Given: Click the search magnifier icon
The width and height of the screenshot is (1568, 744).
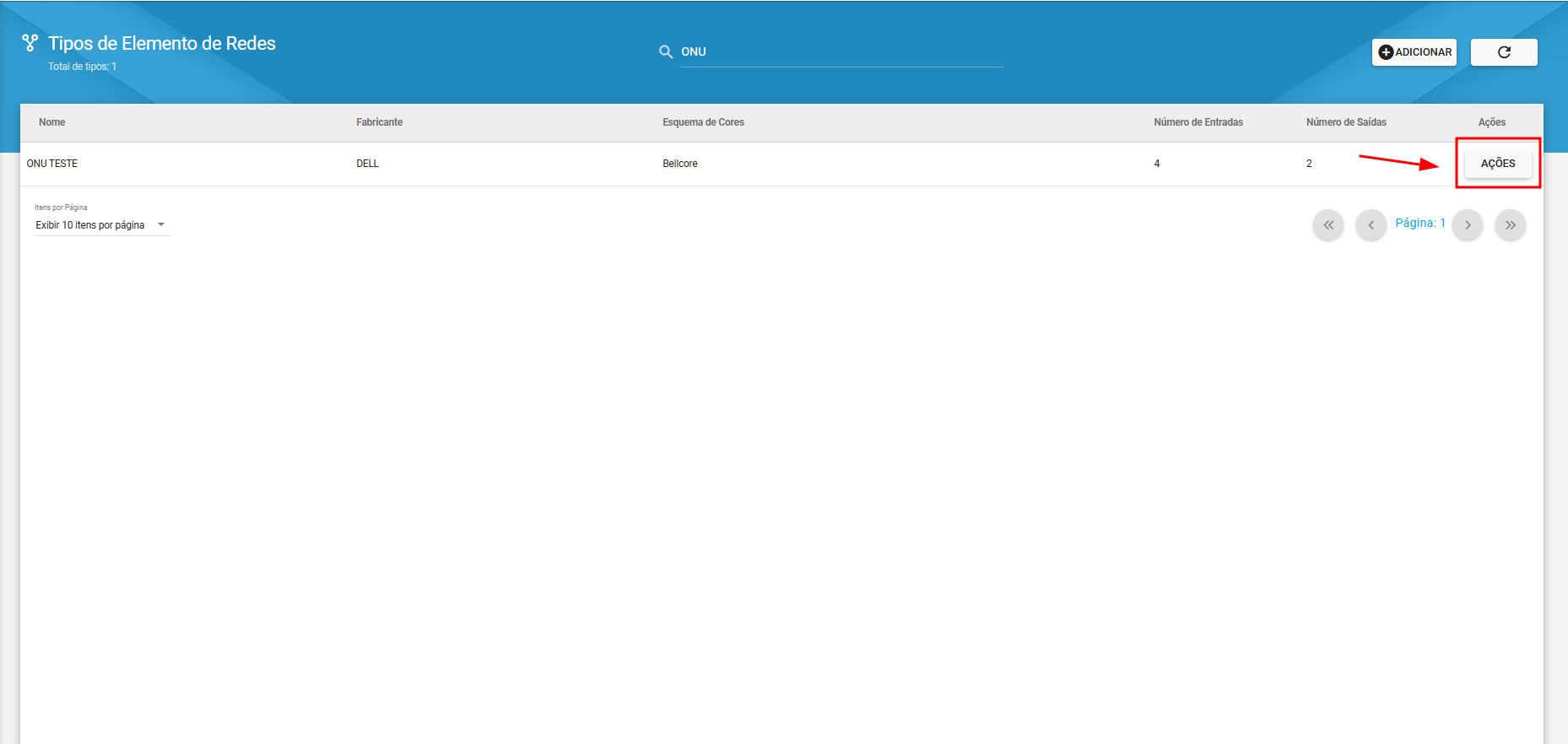Looking at the screenshot, I should [666, 52].
